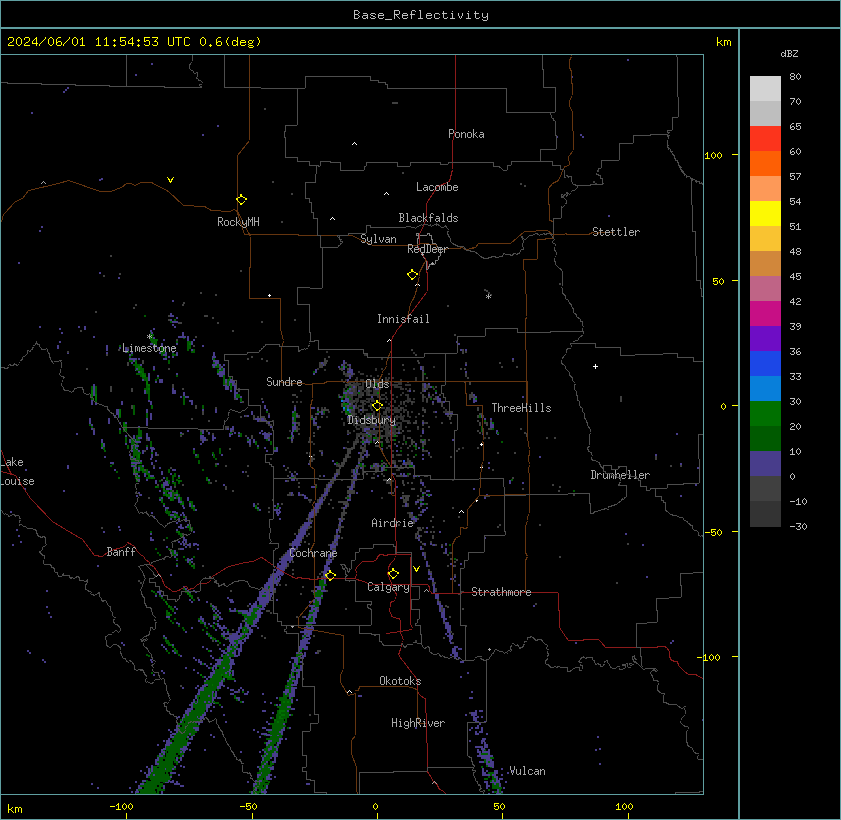Select the bright green 20-30 dBZ swatch
841x820 pixels.
coord(765,413)
